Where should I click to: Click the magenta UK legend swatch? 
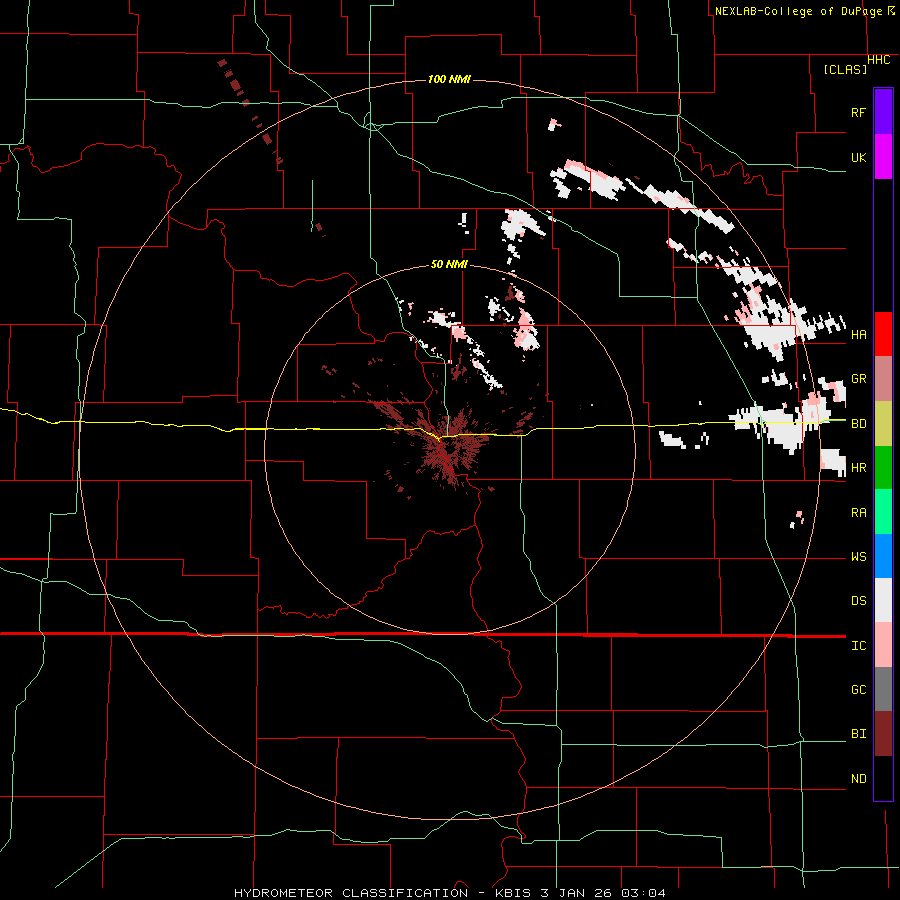point(883,157)
